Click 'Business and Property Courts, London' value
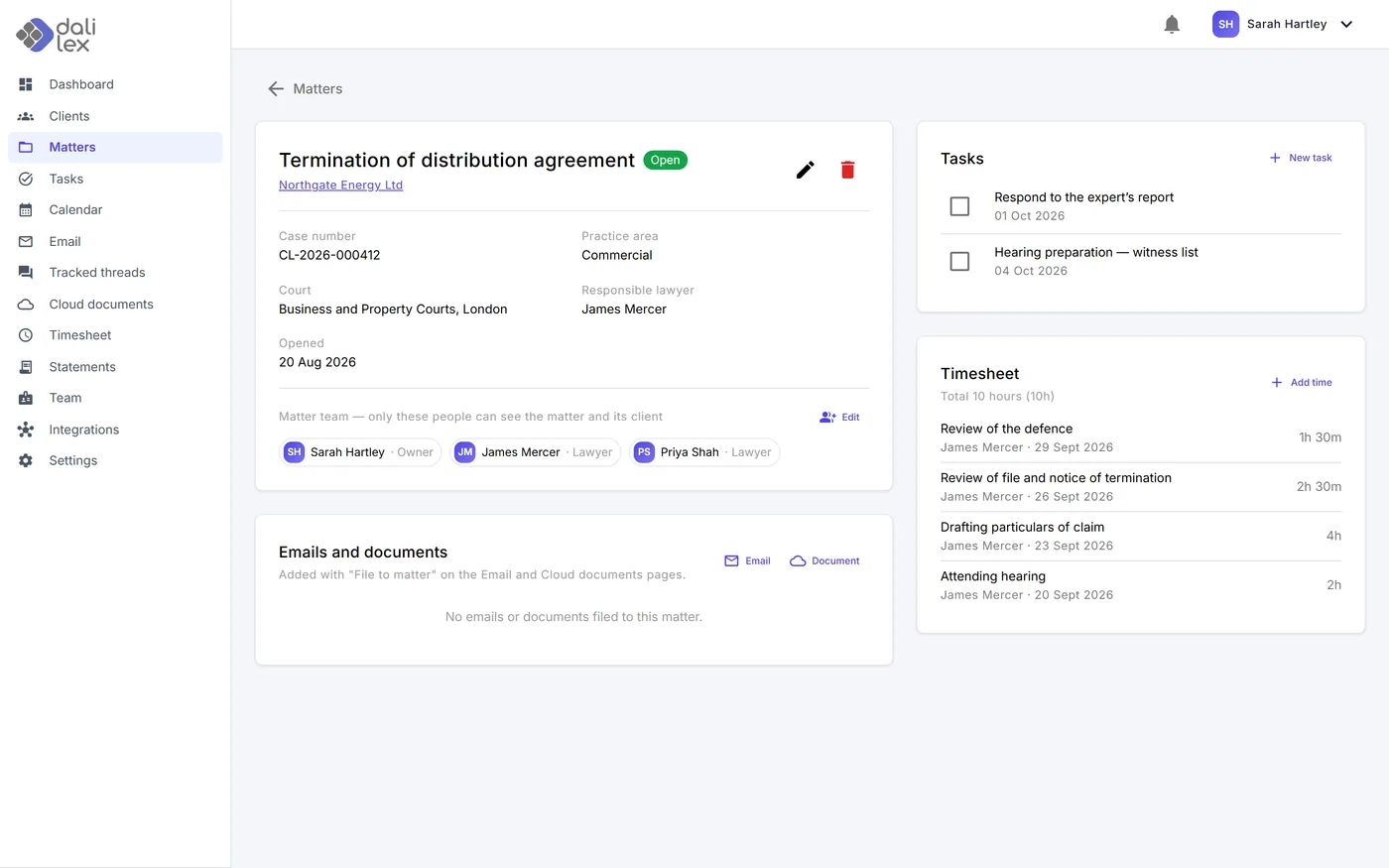Viewport: 1389px width, 868px height. pyautogui.click(x=393, y=310)
